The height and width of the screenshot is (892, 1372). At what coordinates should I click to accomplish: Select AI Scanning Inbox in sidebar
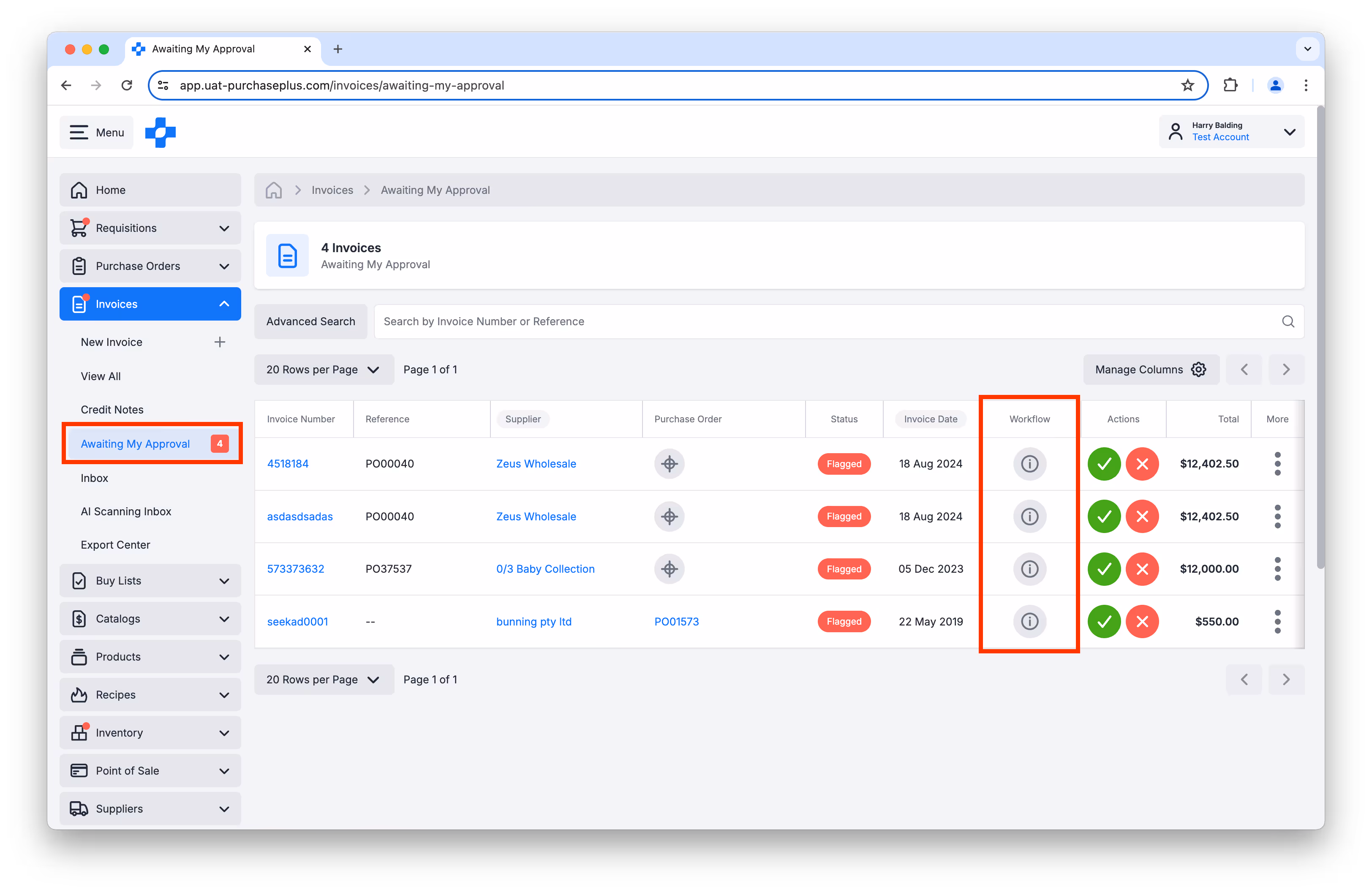coord(126,512)
